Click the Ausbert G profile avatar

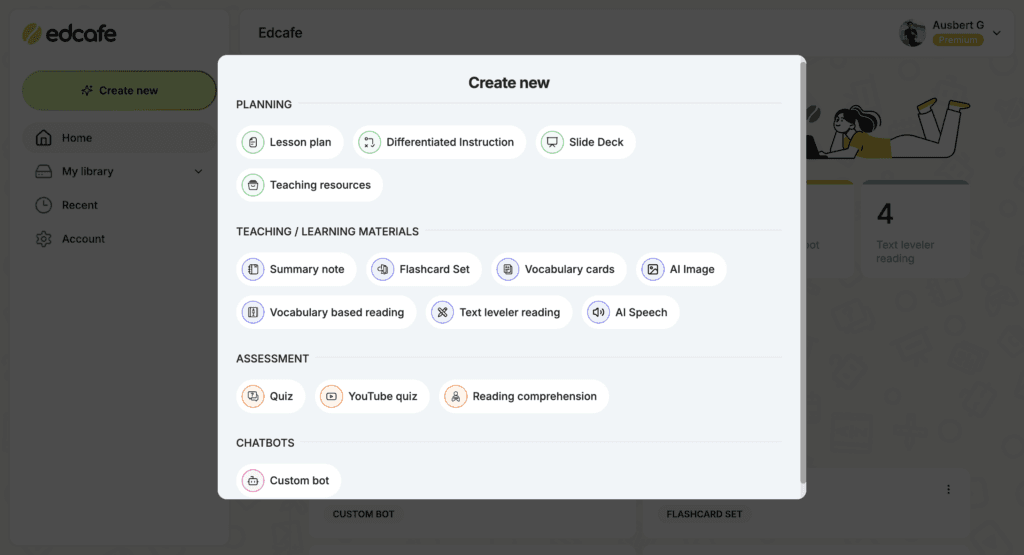click(912, 33)
